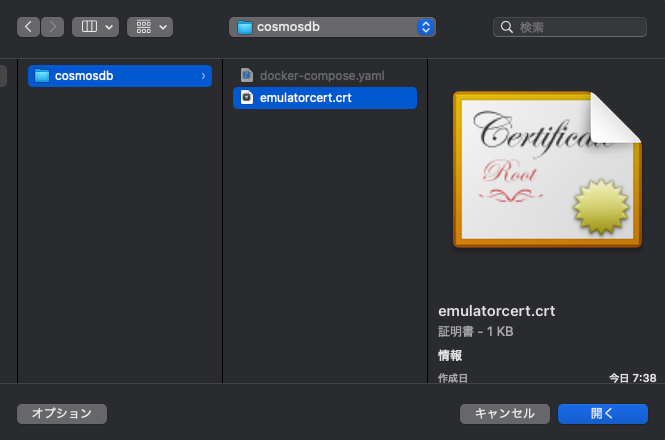Image resolution: width=665 pixels, height=440 pixels.
Task: Open the cosmosdb location path popup
Action: click(332, 27)
